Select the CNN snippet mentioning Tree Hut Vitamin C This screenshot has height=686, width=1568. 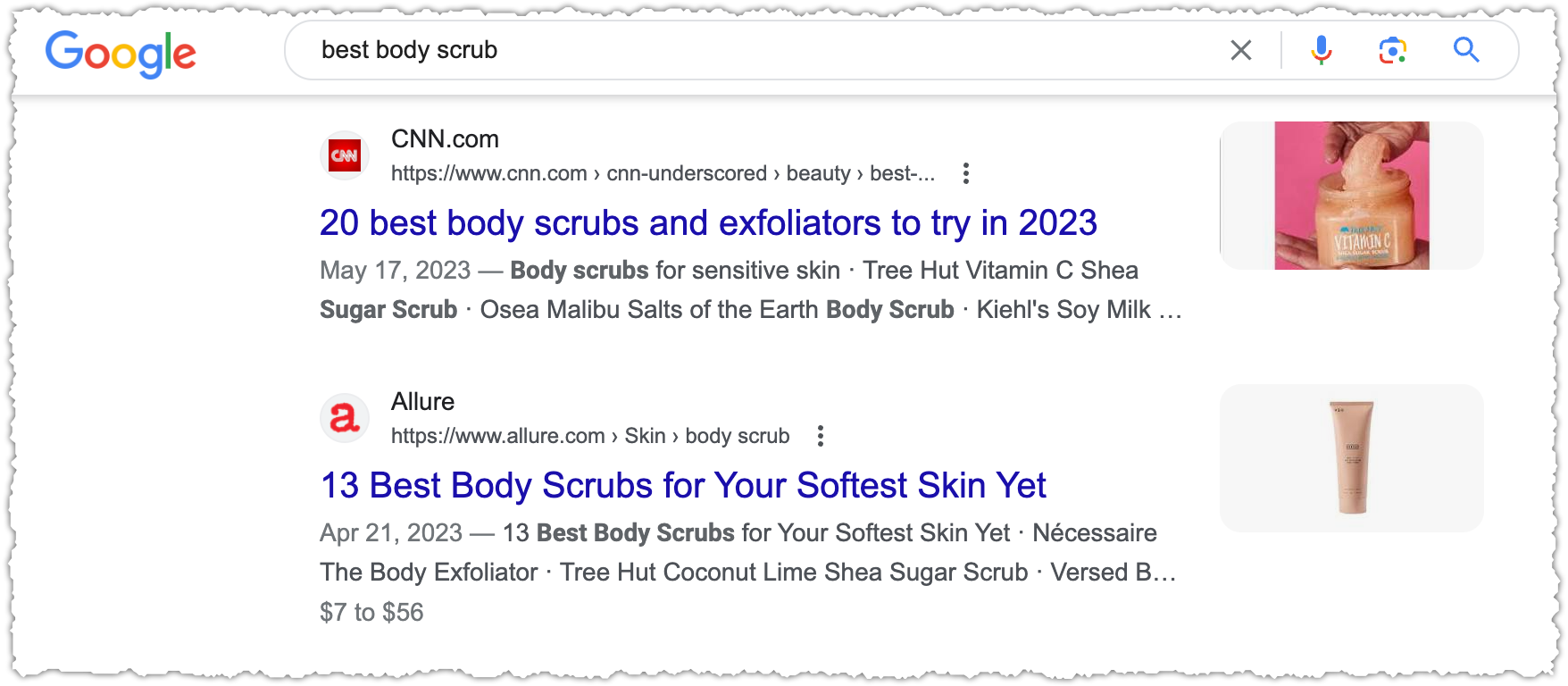tap(751, 290)
